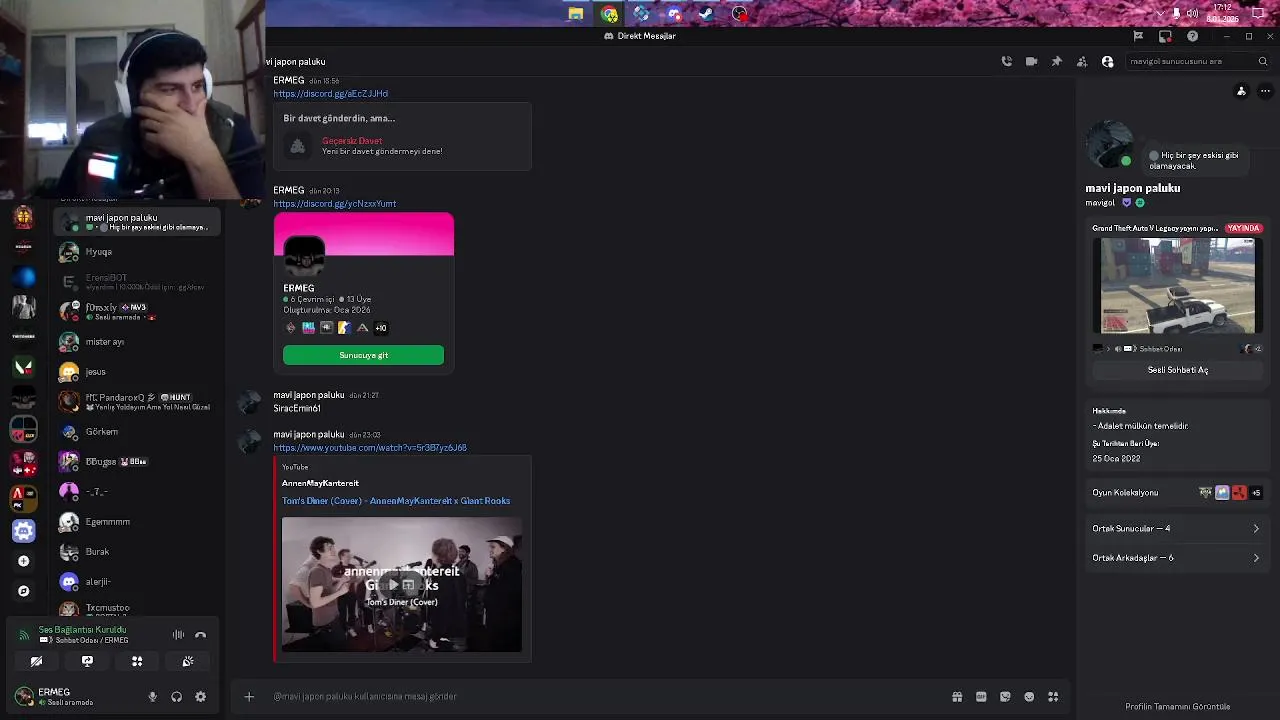1280x720 pixels.
Task: Open the alerjii- direct message
Action: (x=137, y=582)
